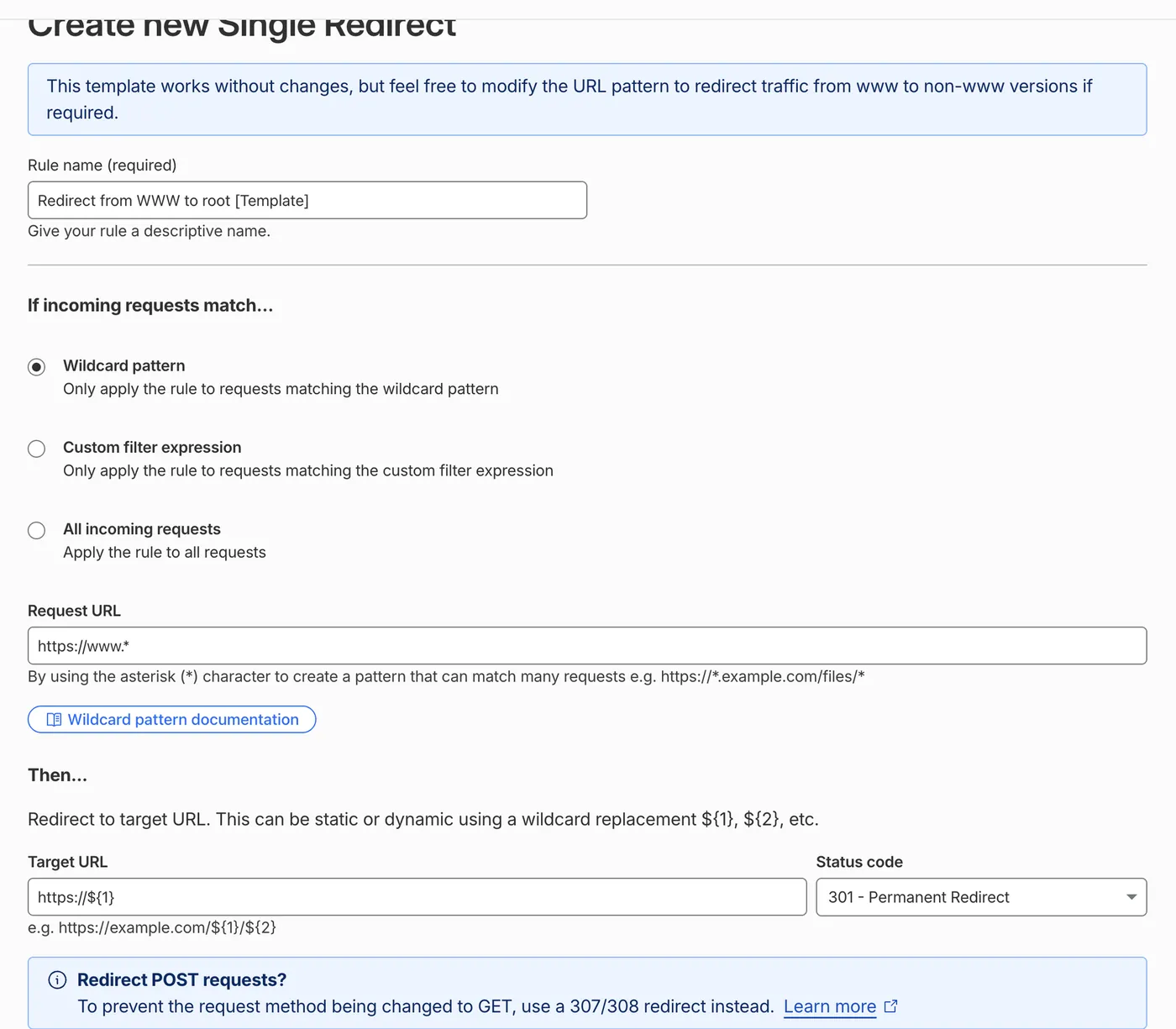Click the '307/308 redirect instead' sentence
Screen dimensions: 1176x1029
(426, 1006)
